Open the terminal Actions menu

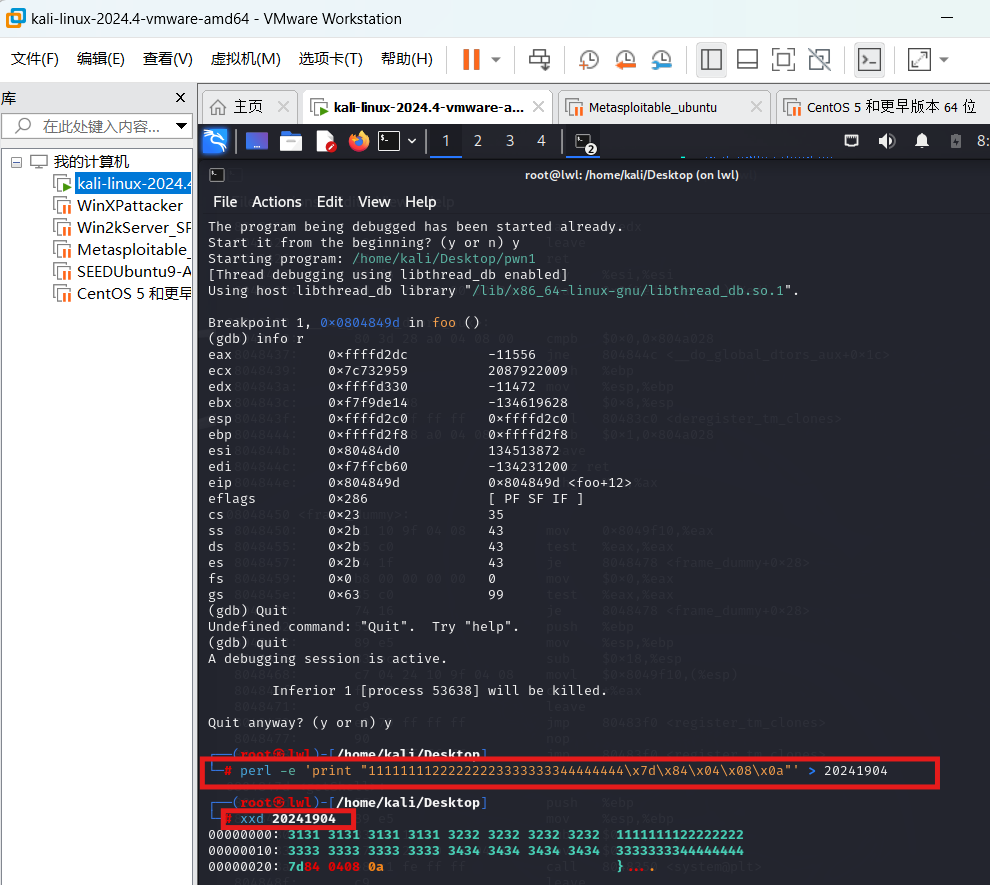tap(277, 202)
